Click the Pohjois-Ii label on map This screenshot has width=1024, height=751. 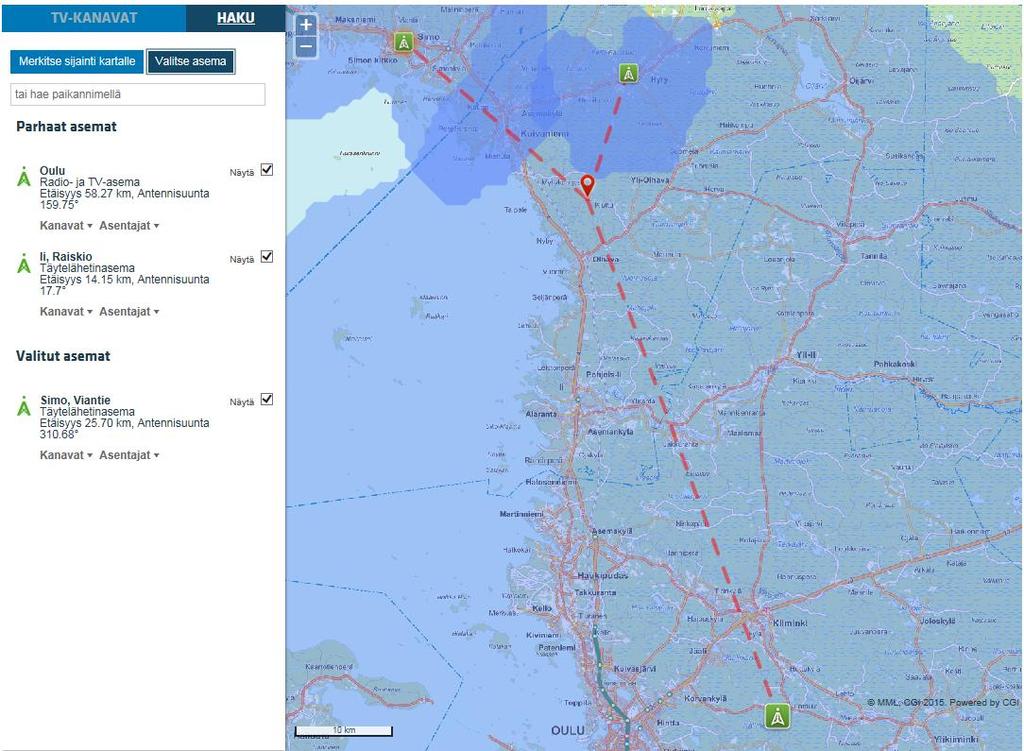coord(603,375)
